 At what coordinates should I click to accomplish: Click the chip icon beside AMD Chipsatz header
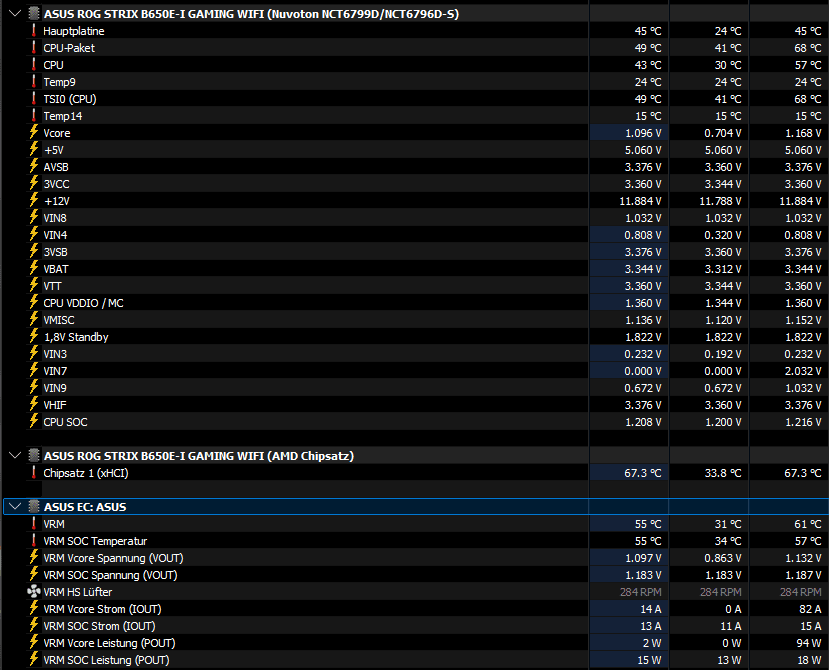coord(34,455)
